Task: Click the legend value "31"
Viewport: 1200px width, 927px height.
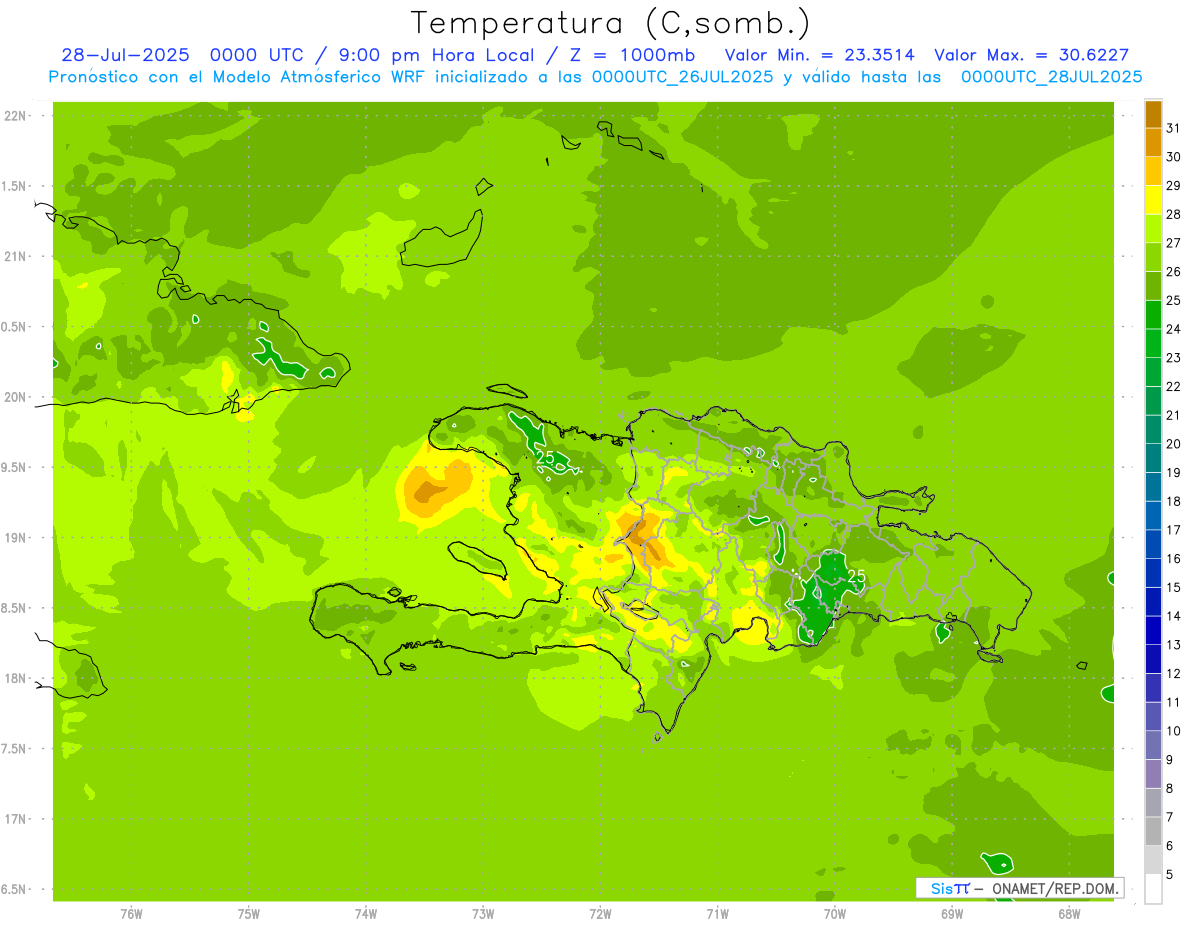Action: [x=1173, y=127]
